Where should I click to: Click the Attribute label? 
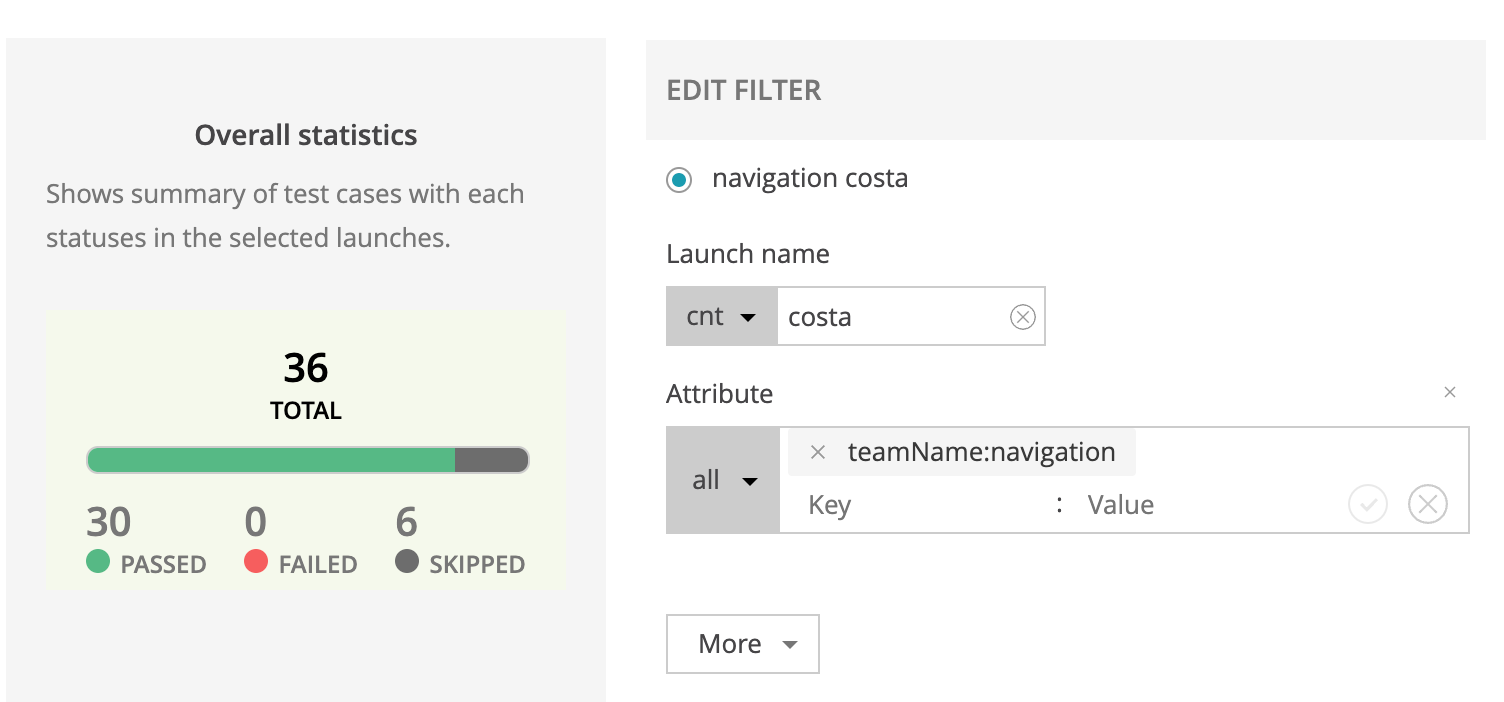[720, 394]
